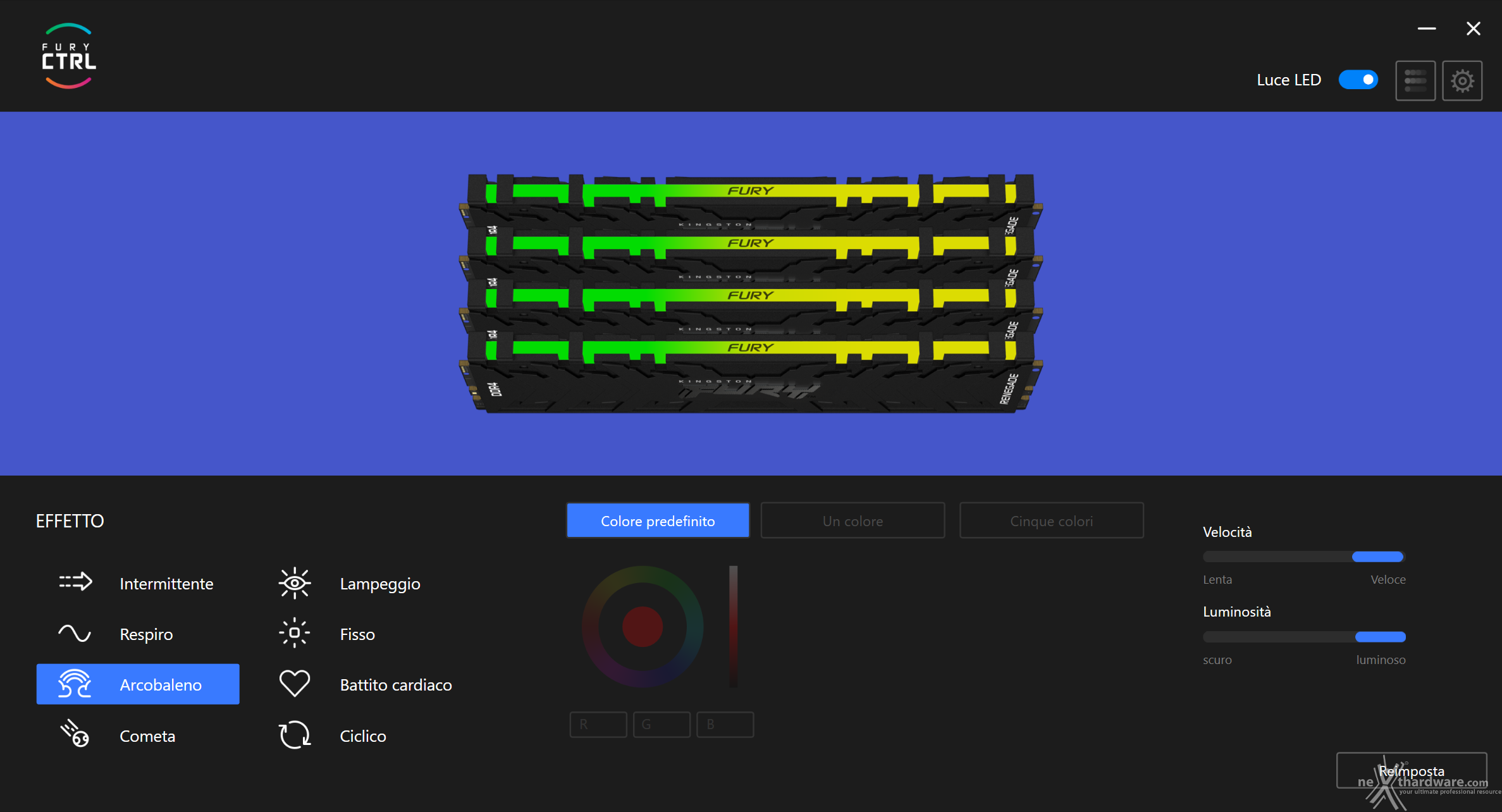Switch to the Cinque colori tab

(1052, 520)
